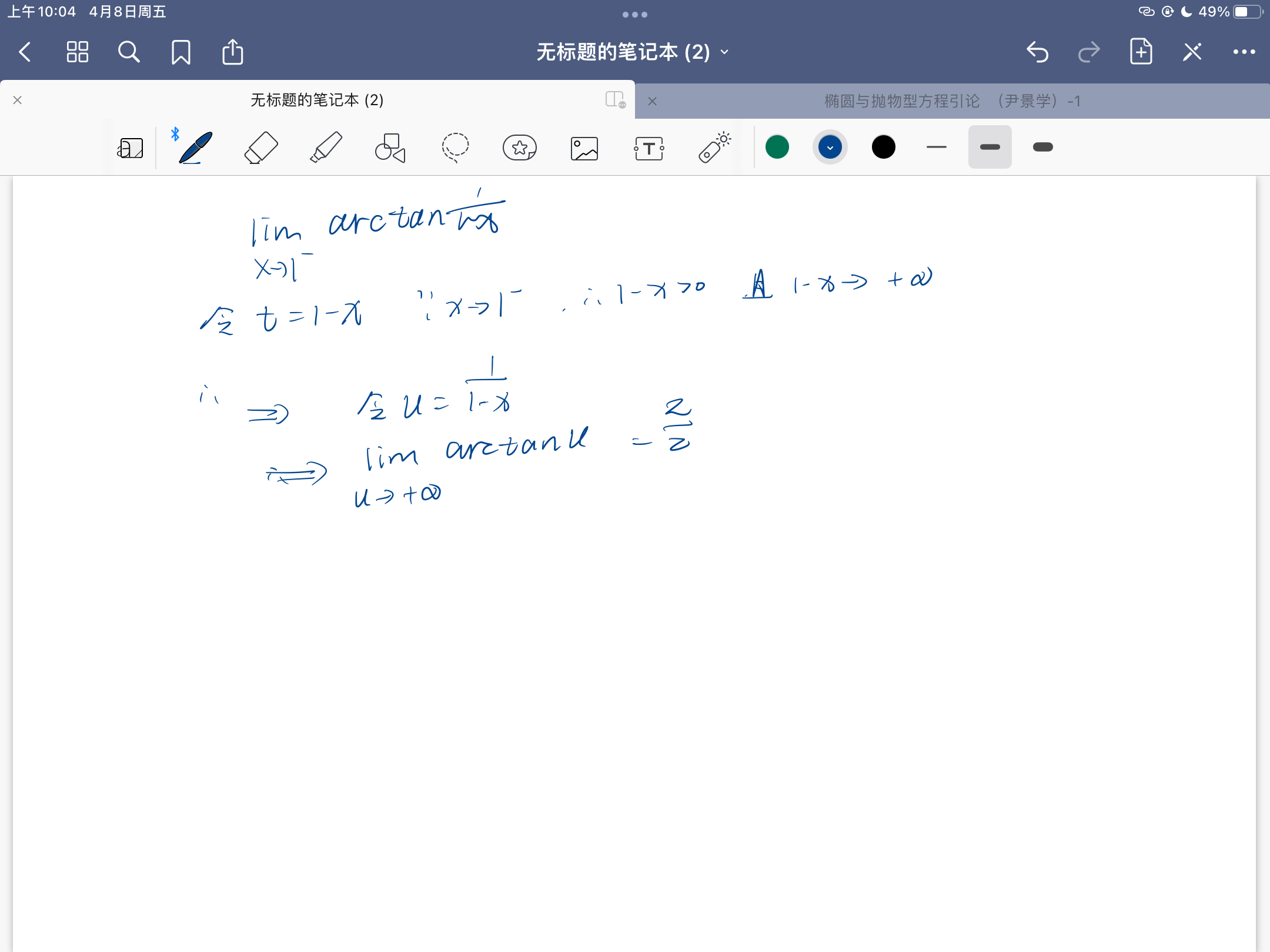The height and width of the screenshot is (952, 1270).
Task: Select the Text box tool
Action: click(x=649, y=148)
